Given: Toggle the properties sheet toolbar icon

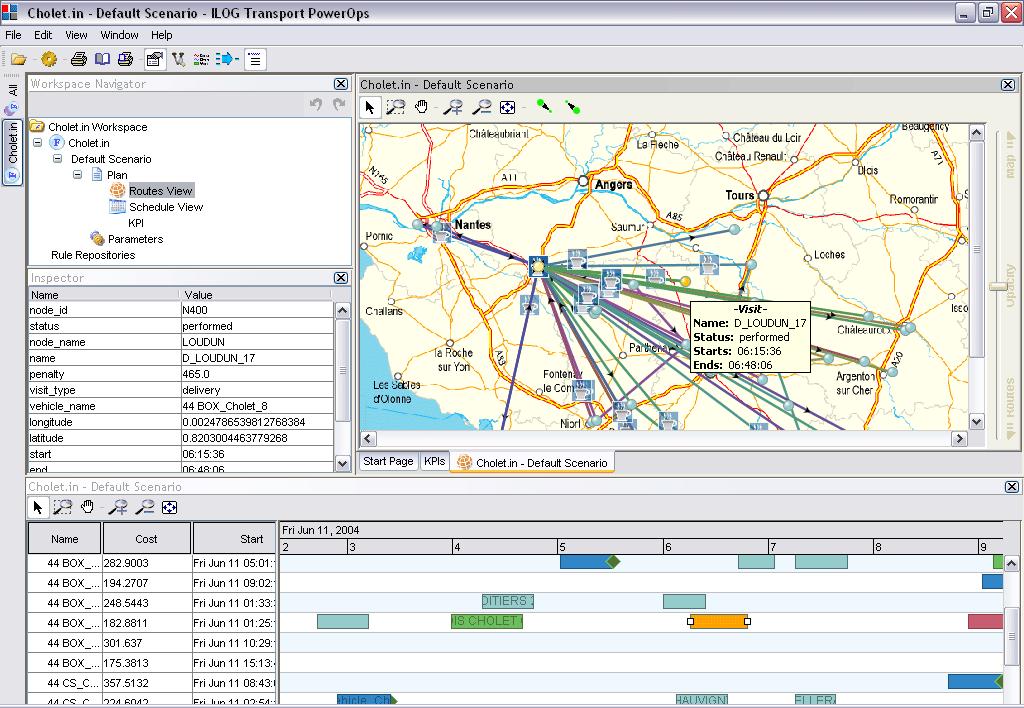Looking at the screenshot, I should pos(155,59).
